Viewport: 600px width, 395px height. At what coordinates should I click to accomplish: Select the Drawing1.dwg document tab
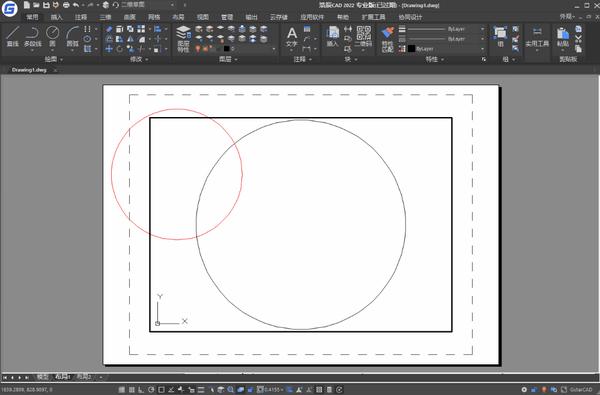coord(29,70)
